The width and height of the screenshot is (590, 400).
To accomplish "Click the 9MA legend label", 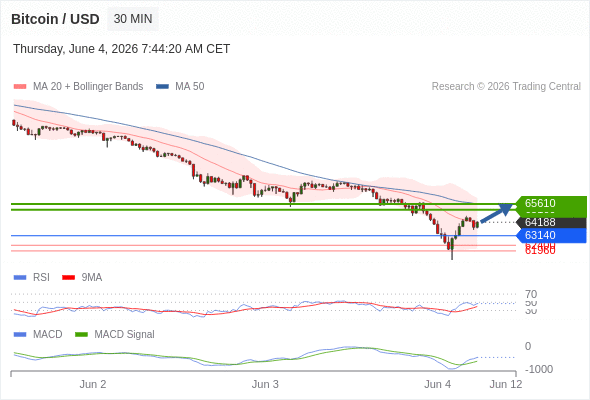I will point(92,278).
